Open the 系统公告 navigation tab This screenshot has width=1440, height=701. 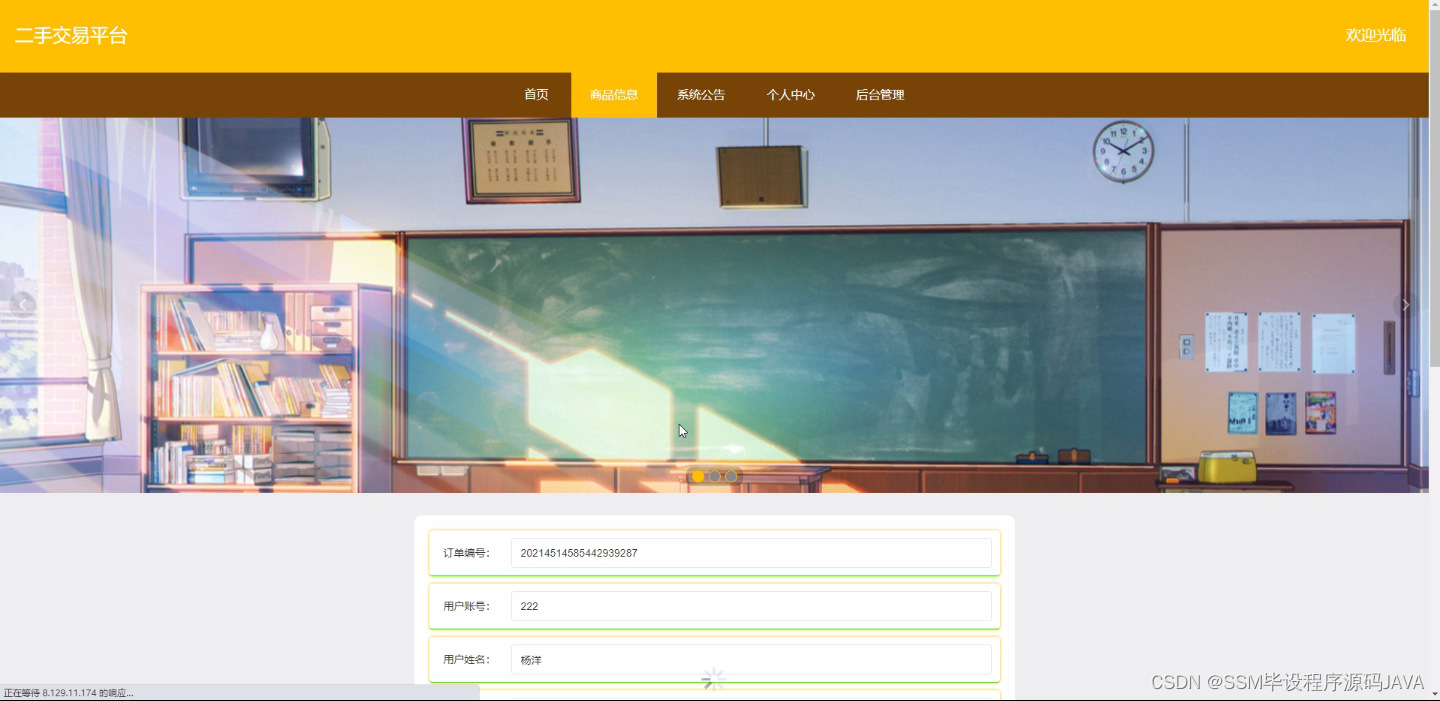pyautogui.click(x=701, y=95)
